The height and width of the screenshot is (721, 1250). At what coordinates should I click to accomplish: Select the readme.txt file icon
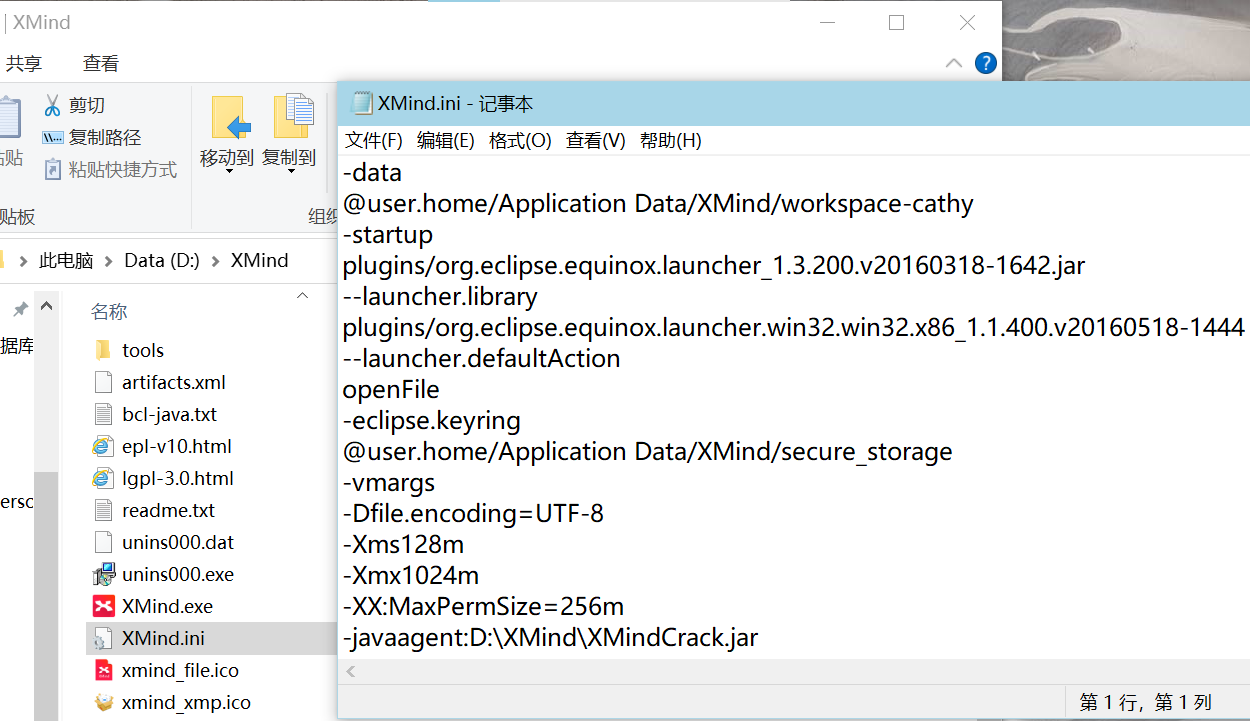pos(103,510)
